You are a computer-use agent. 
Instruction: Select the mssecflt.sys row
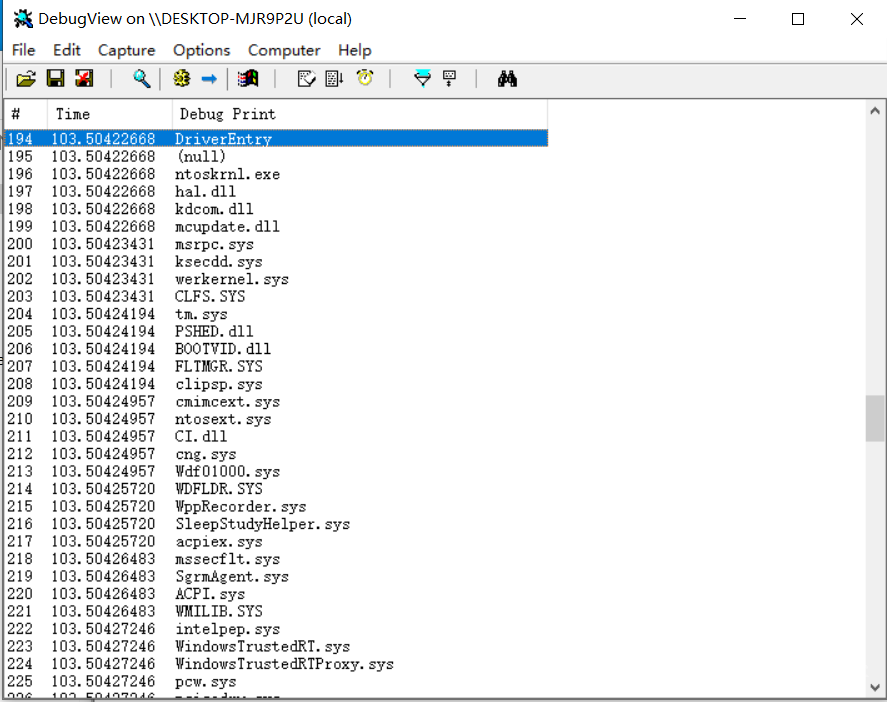tap(277, 559)
